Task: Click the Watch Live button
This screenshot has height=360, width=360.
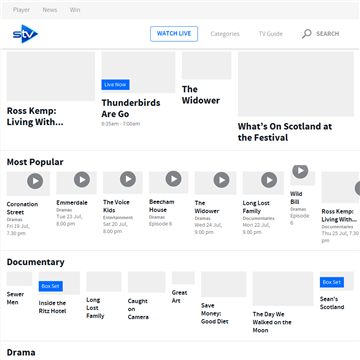Action: click(174, 34)
